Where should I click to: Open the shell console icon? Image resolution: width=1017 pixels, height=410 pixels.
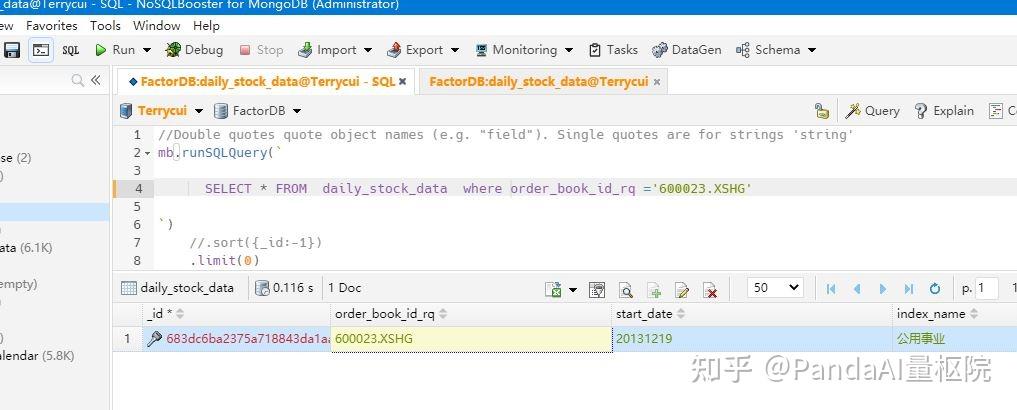click(42, 50)
